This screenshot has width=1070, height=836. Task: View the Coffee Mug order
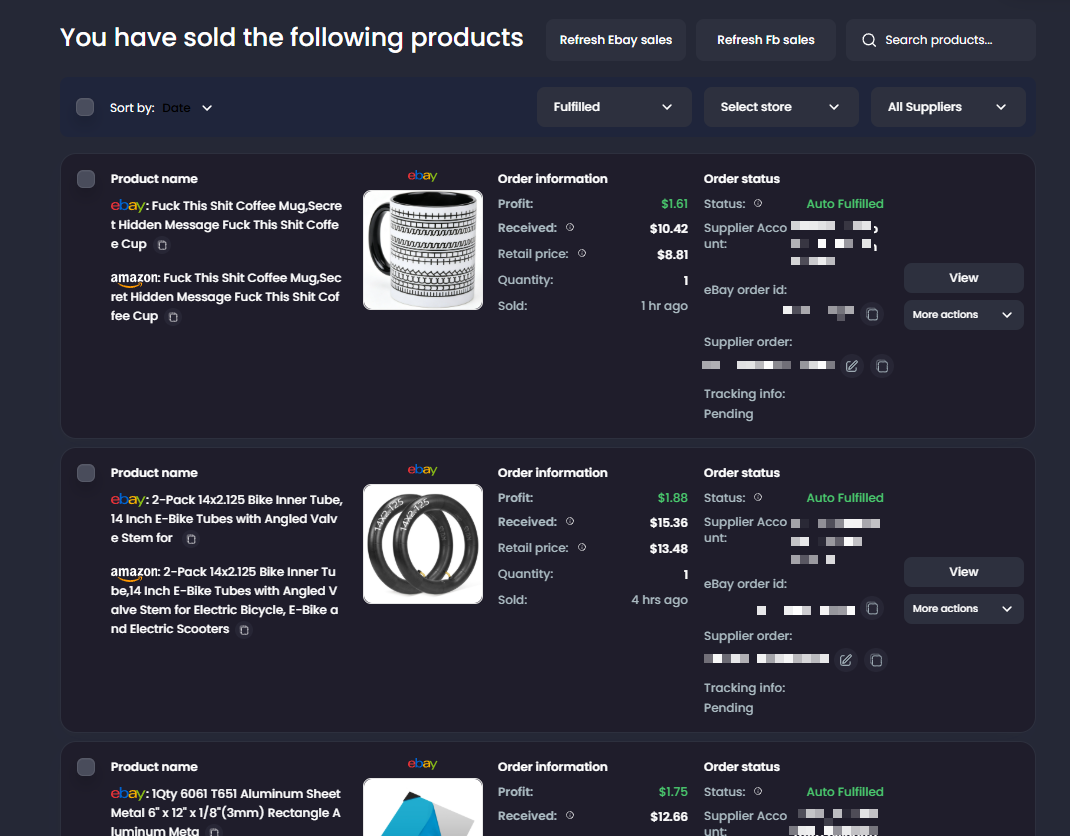pos(964,278)
